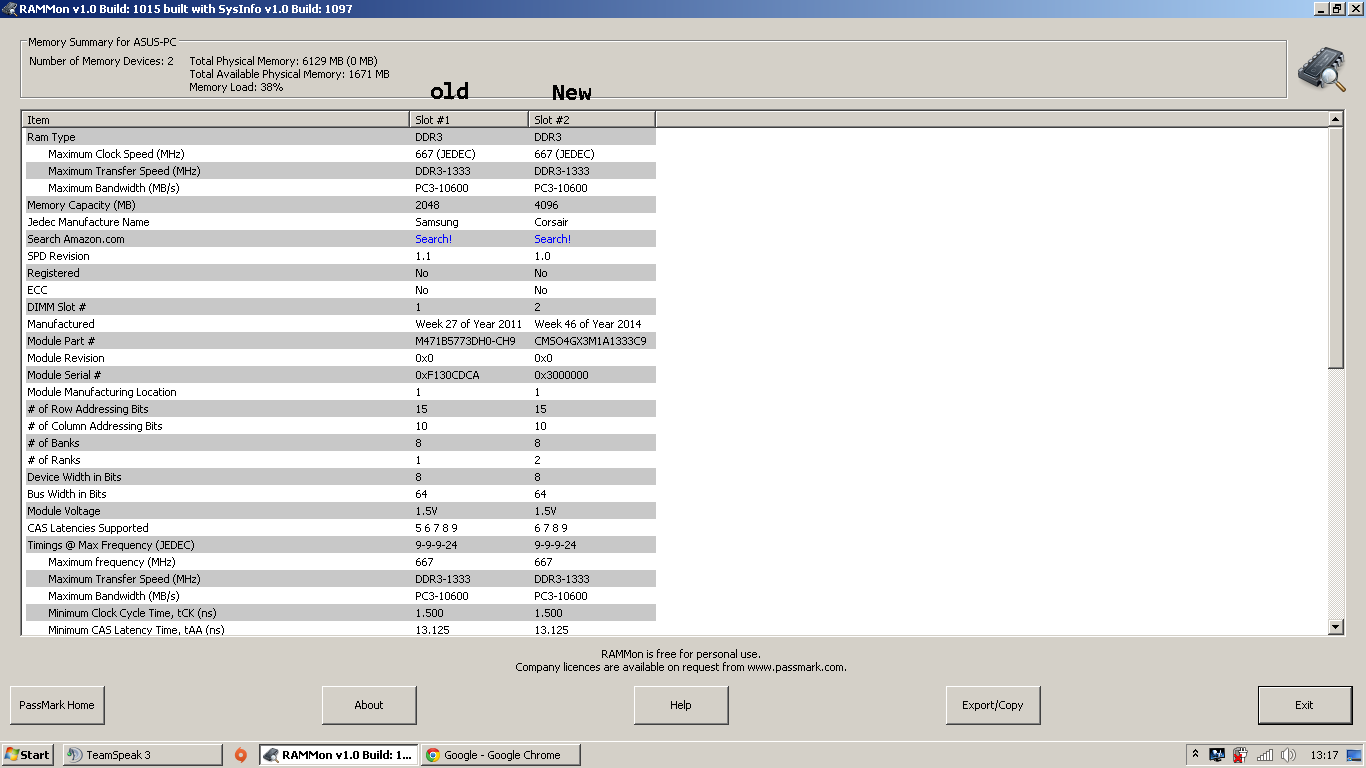Click the orange location icon in the taskbar

(241, 755)
